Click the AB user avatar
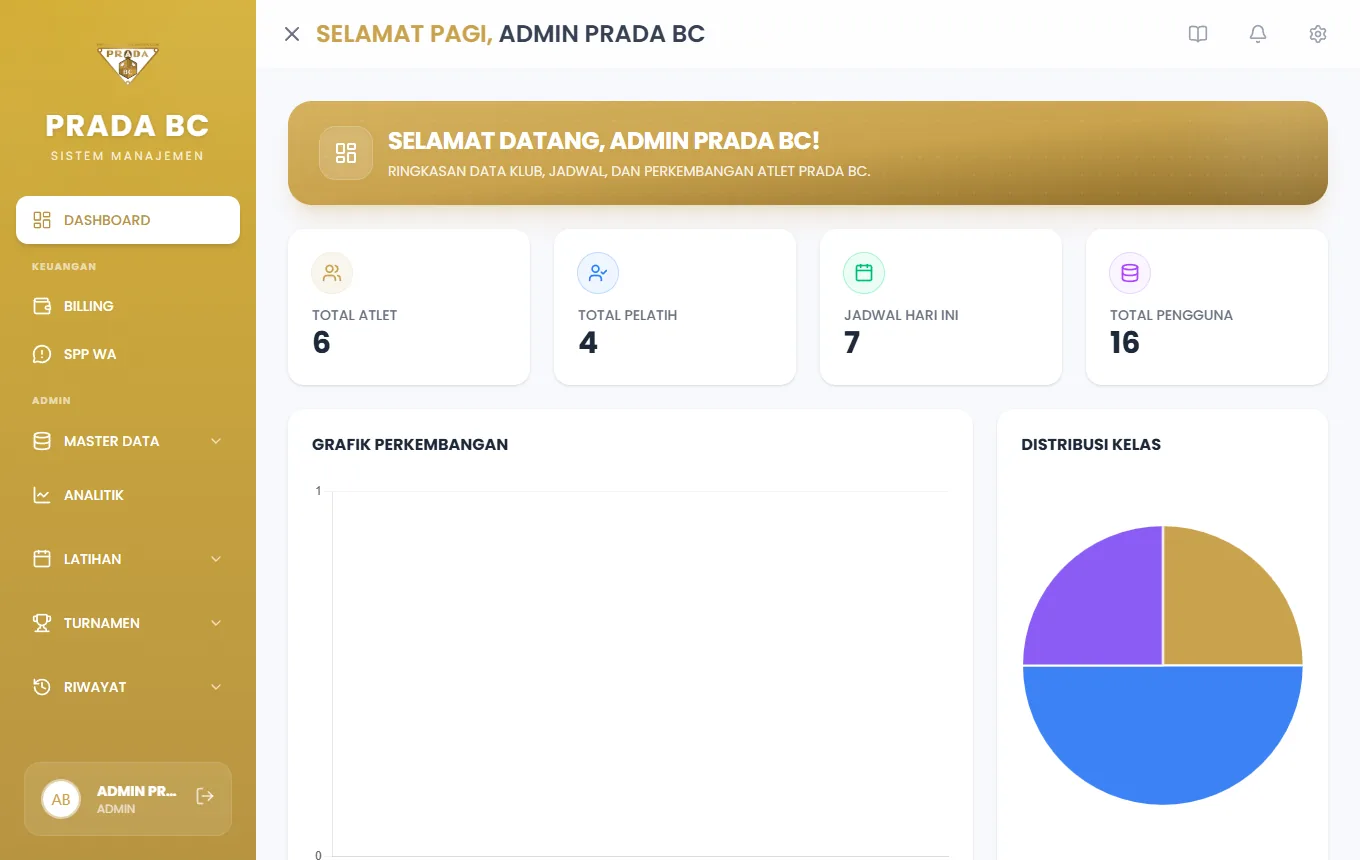The width and height of the screenshot is (1360, 860). [61, 799]
